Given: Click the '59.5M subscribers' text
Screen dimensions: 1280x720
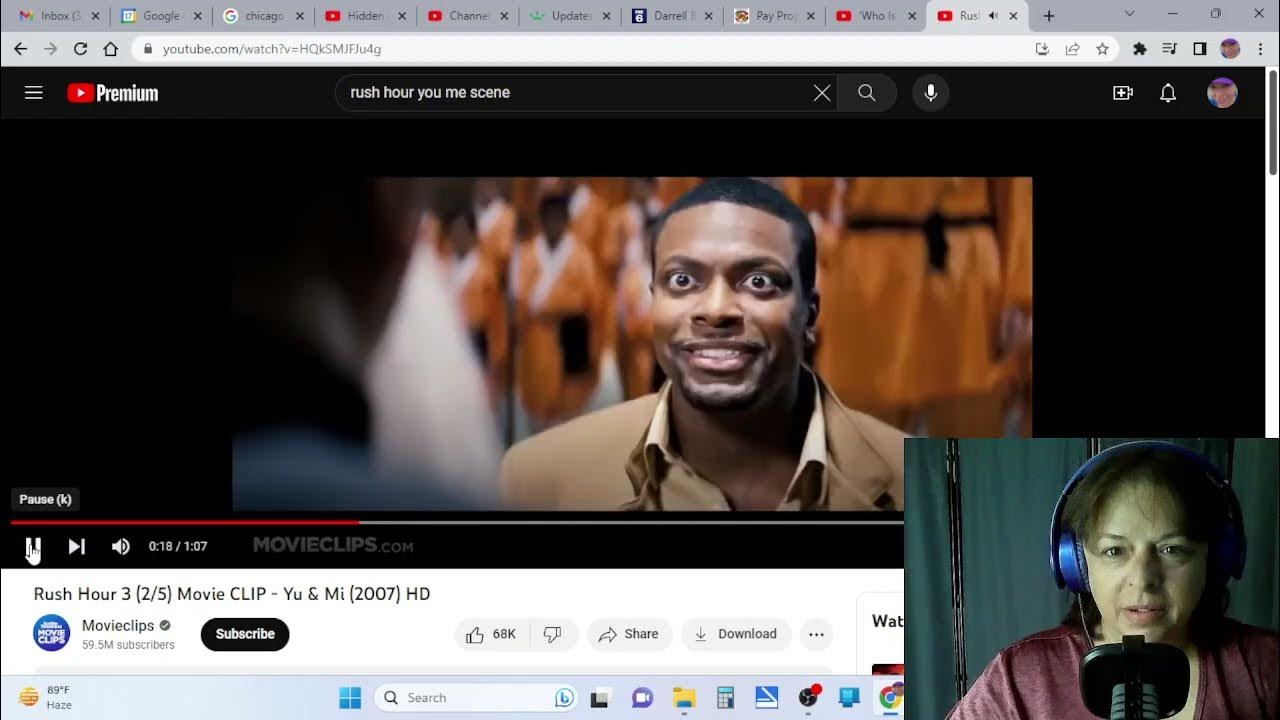Looking at the screenshot, I should pos(128,645).
